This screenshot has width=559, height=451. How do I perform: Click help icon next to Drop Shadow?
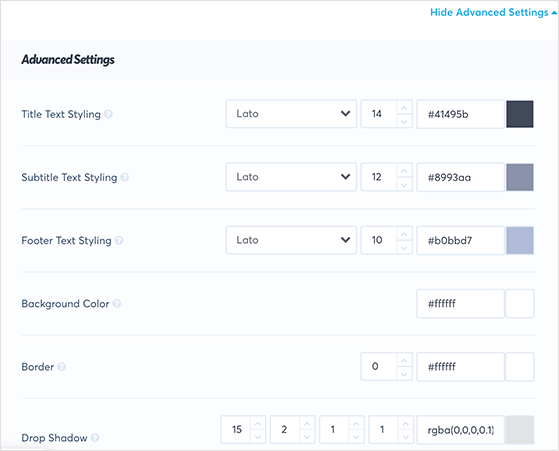94,437
